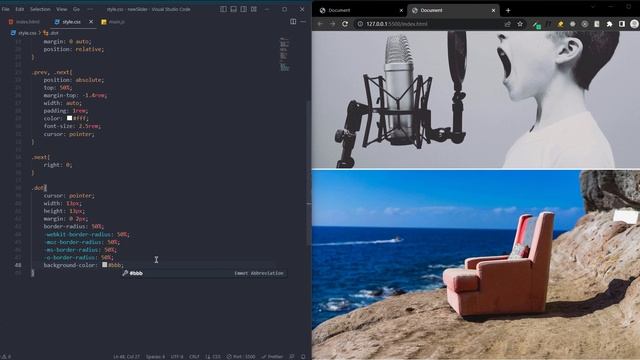Click the .prev, .next selector line

[x=52, y=72]
